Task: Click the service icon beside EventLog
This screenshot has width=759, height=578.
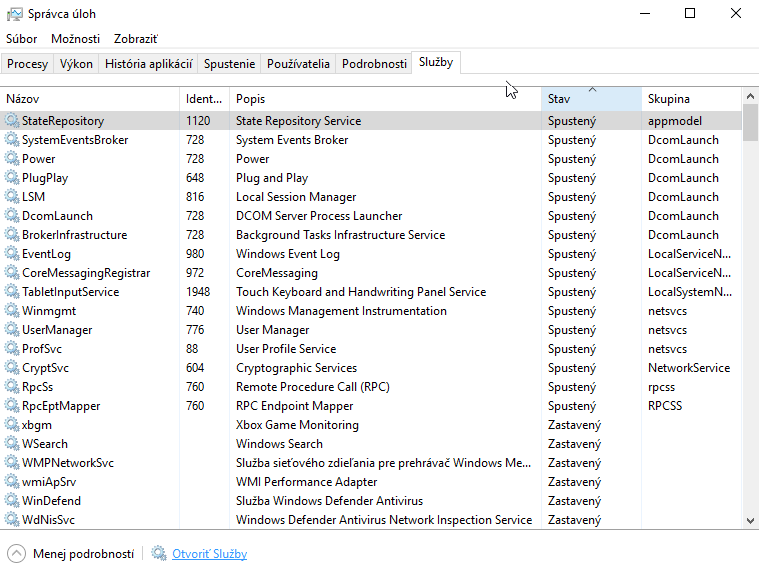Action: tap(12, 254)
